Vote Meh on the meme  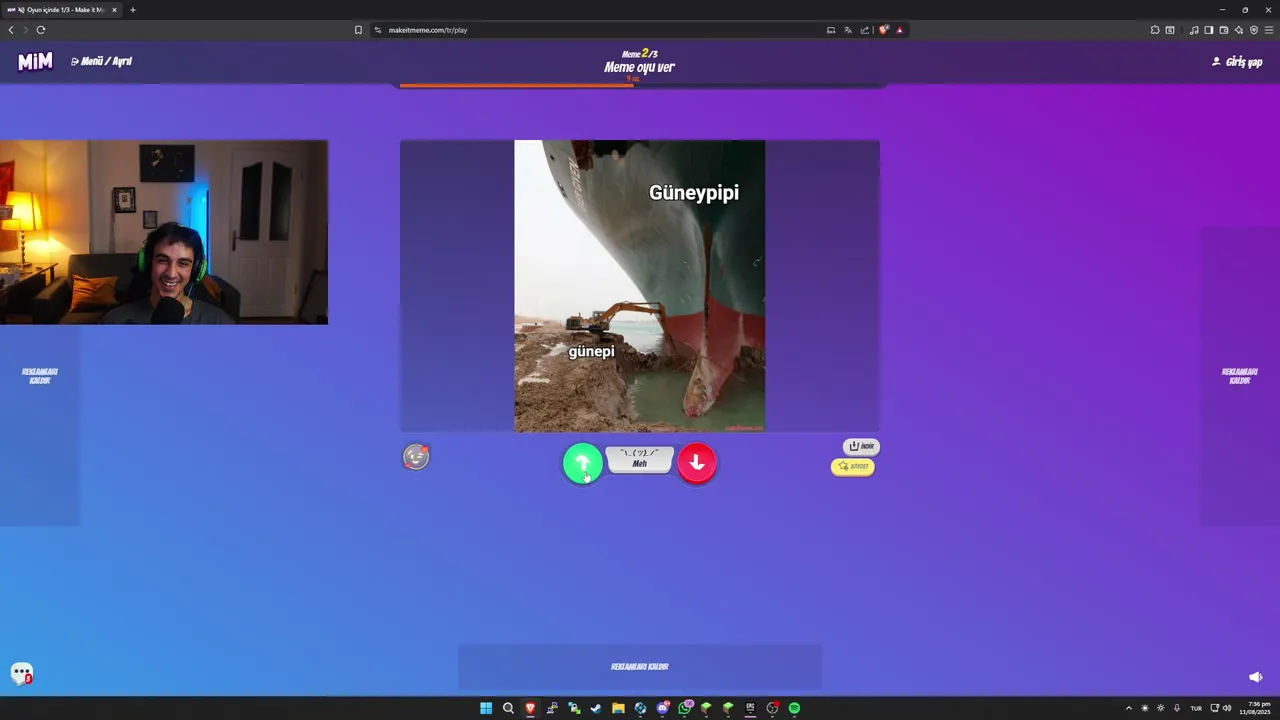(639, 459)
